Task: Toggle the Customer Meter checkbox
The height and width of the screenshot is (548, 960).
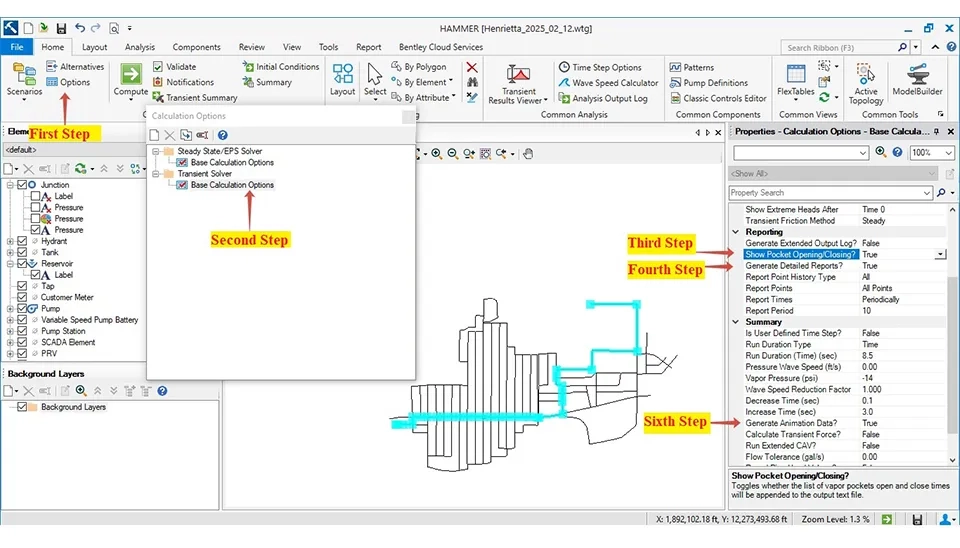Action: (23, 297)
